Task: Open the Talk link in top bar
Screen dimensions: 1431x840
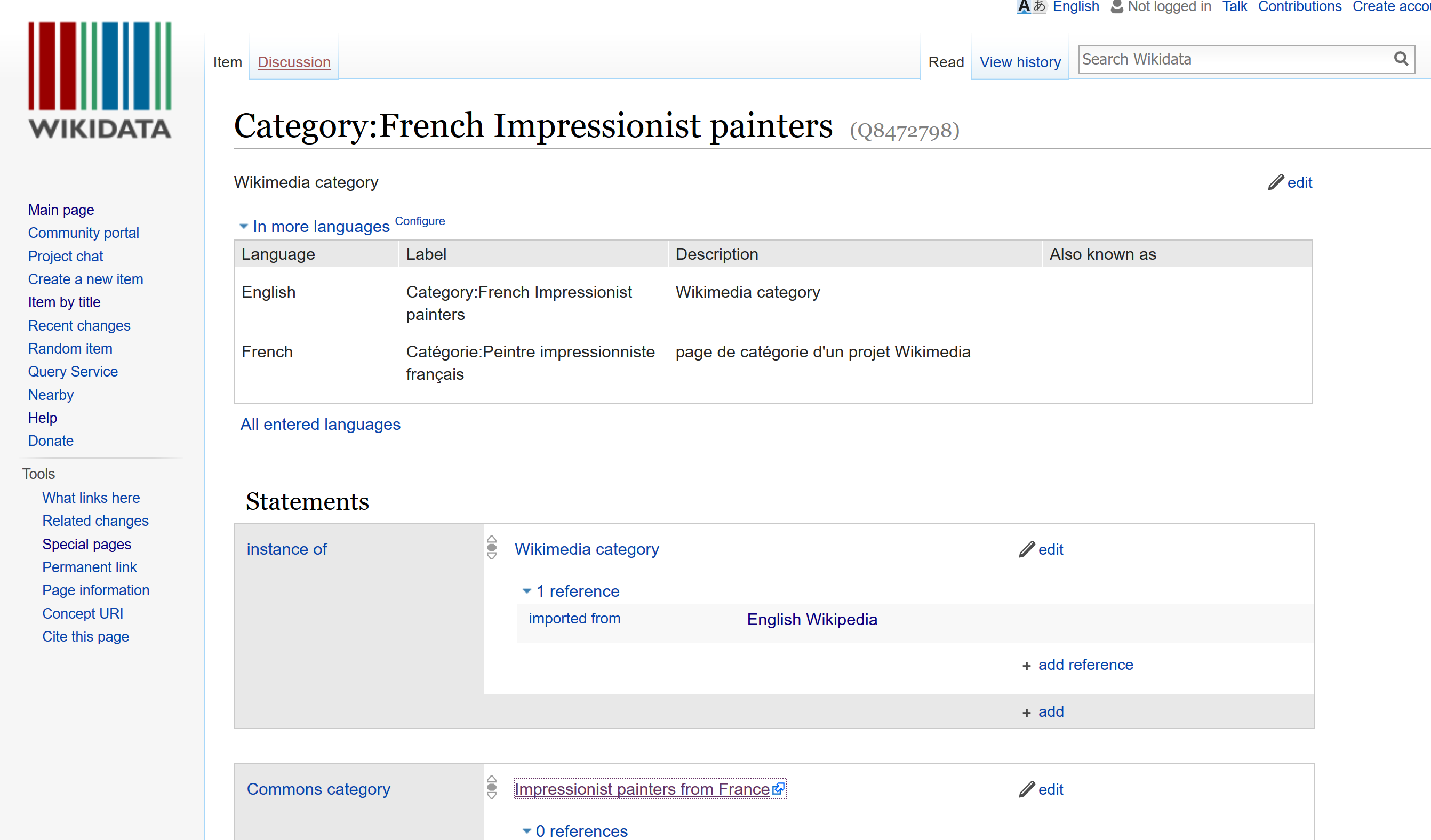Action: click(x=1235, y=7)
